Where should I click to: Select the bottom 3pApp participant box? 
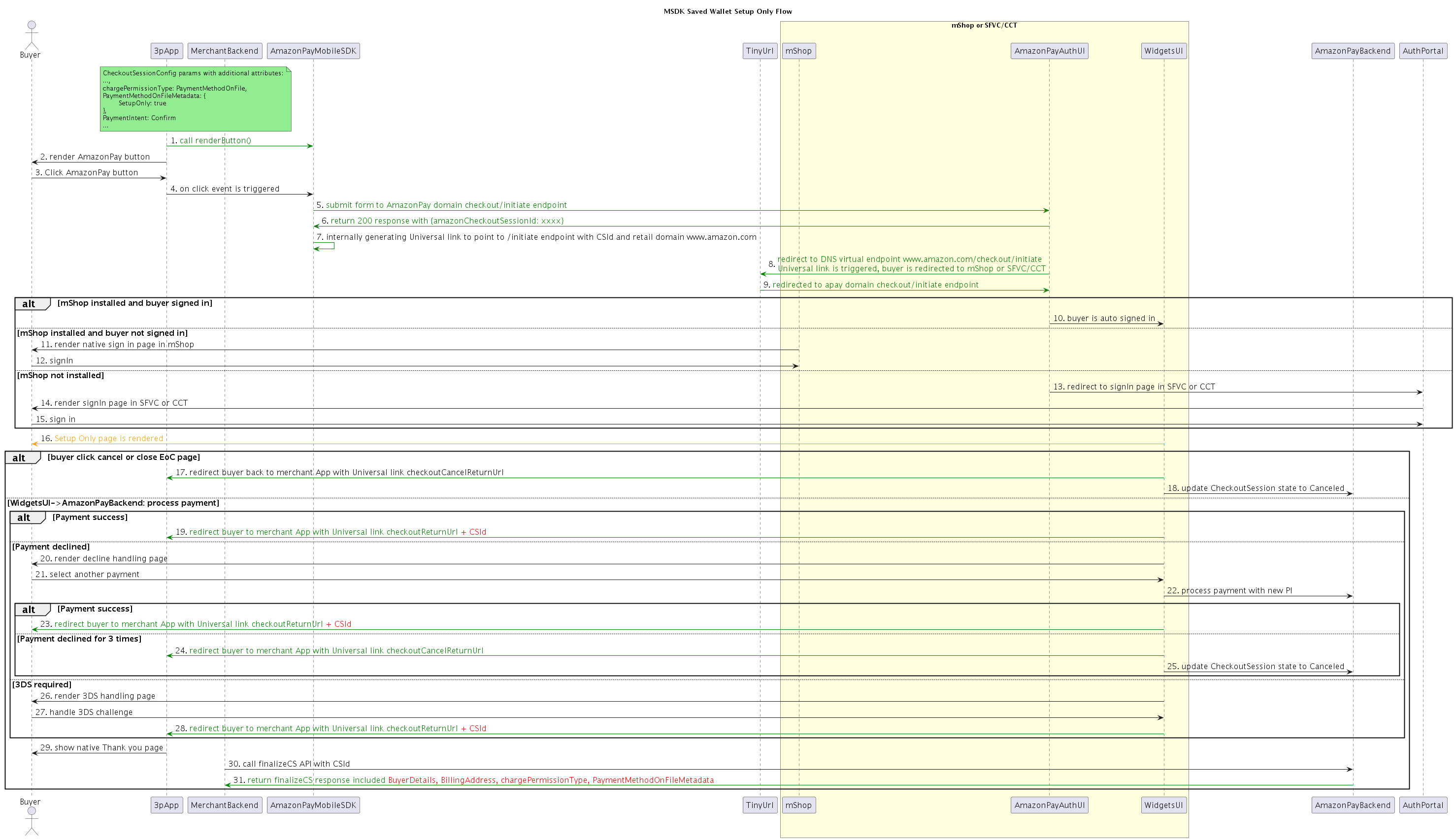click(x=166, y=805)
